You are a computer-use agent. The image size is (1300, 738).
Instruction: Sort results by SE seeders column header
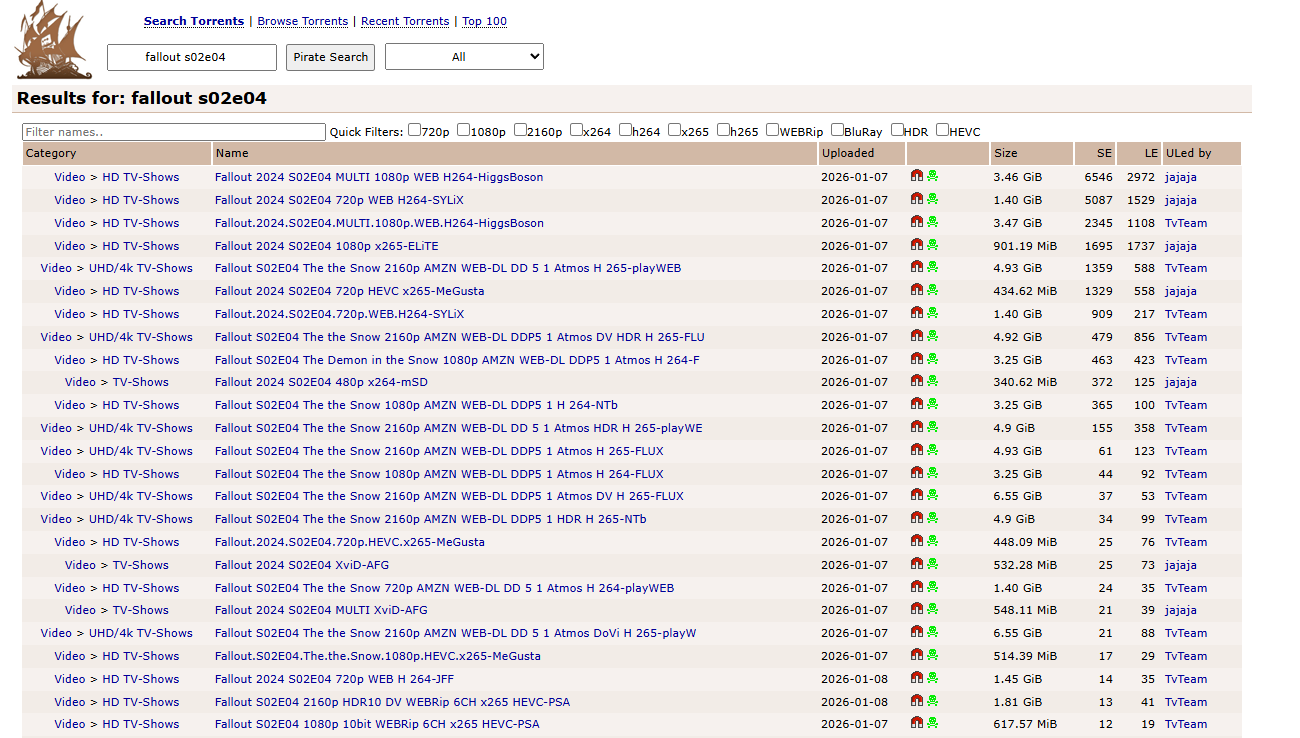[x=1104, y=153]
